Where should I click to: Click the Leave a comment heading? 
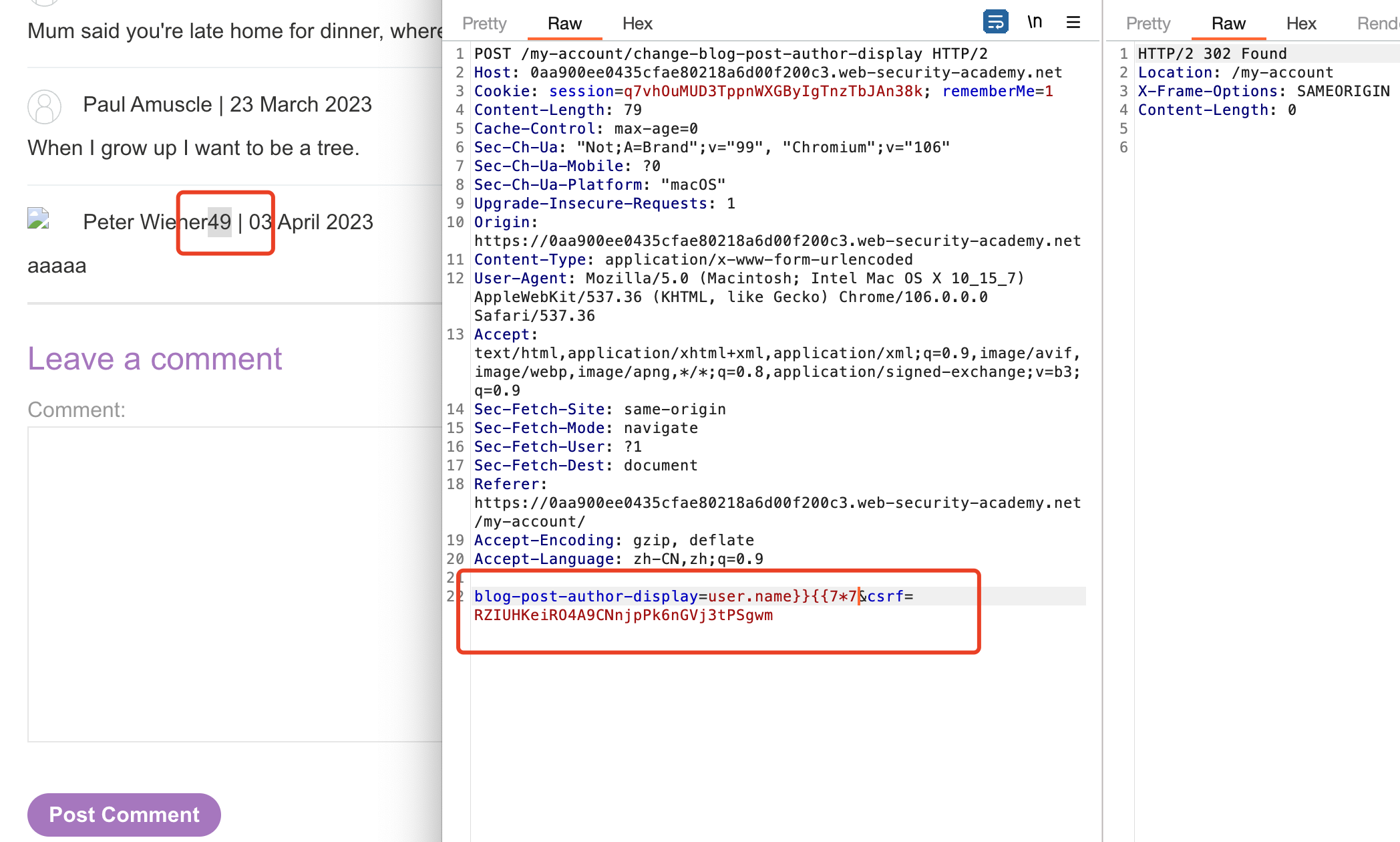click(154, 359)
